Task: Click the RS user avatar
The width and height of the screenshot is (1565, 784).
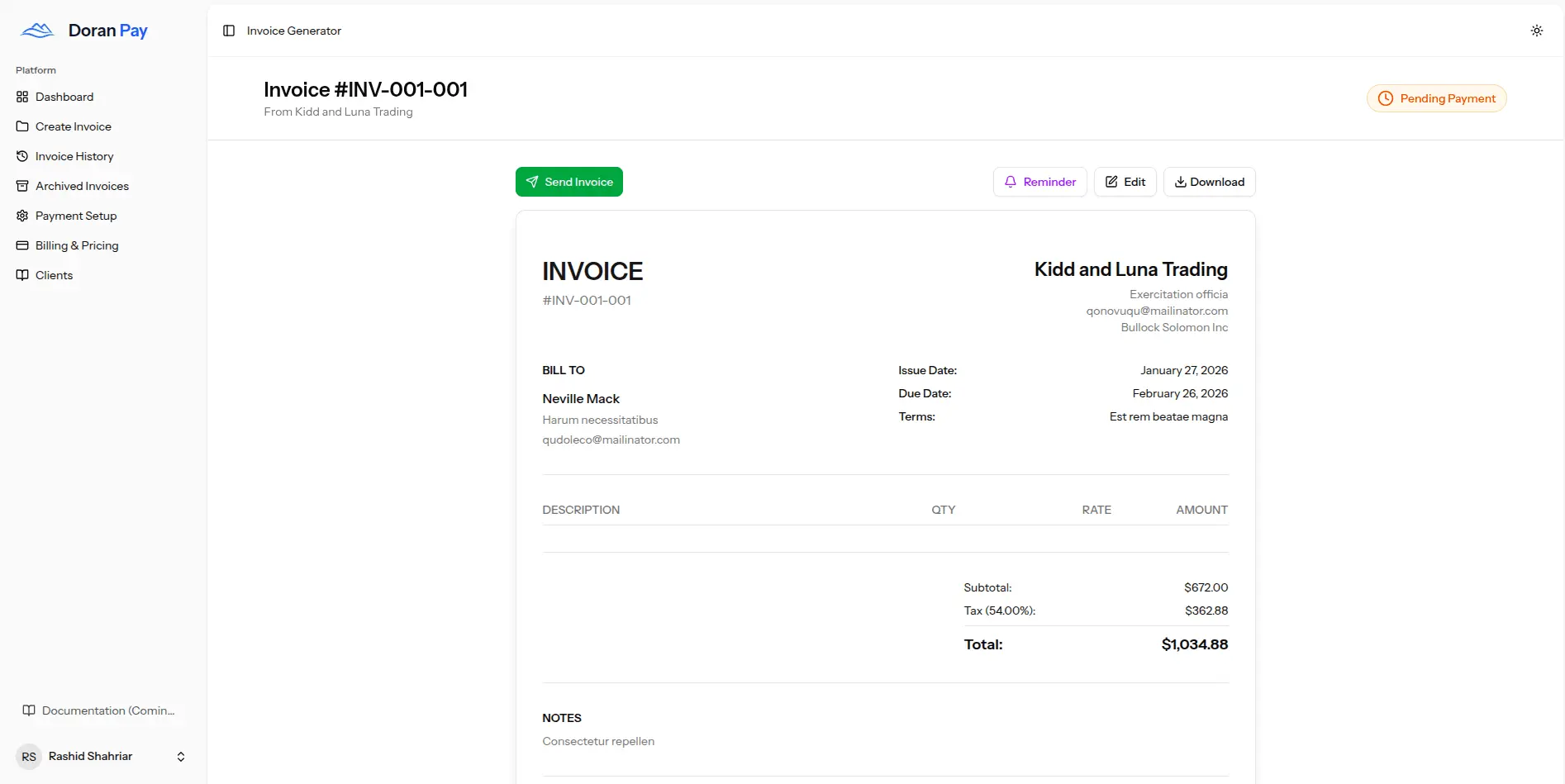Action: [29, 757]
